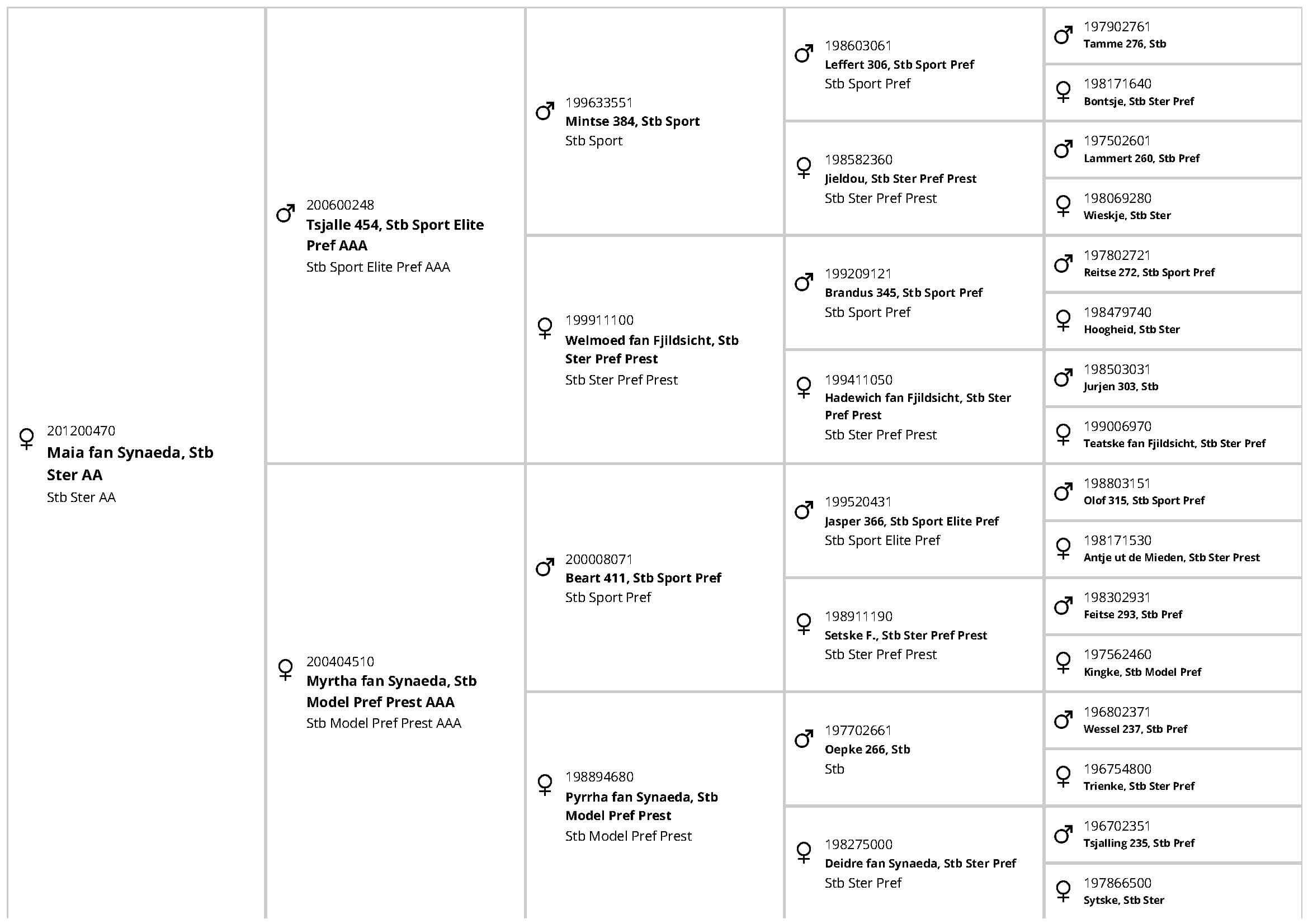Click the male symbol beside Beart 411
Viewport: 1308px width, 924px height.
(545, 567)
